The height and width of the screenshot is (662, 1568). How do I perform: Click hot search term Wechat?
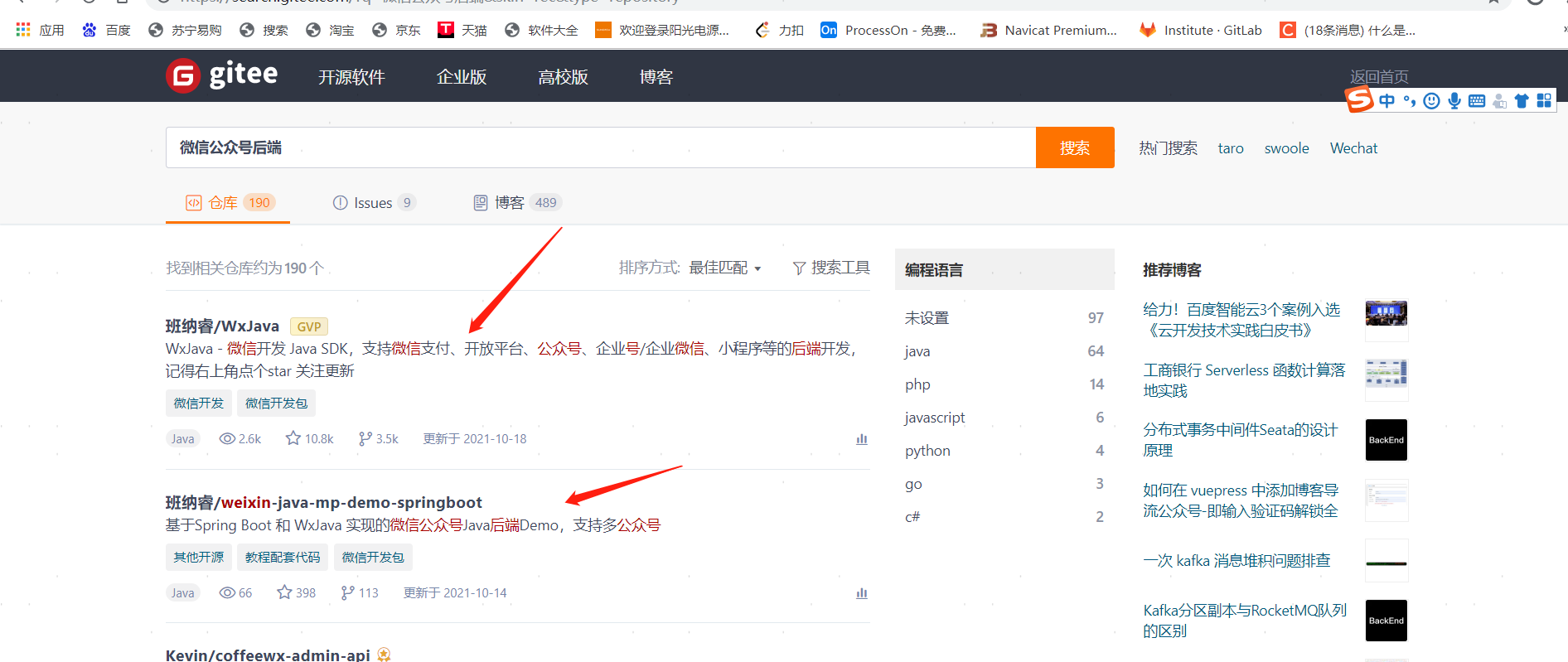[1353, 148]
